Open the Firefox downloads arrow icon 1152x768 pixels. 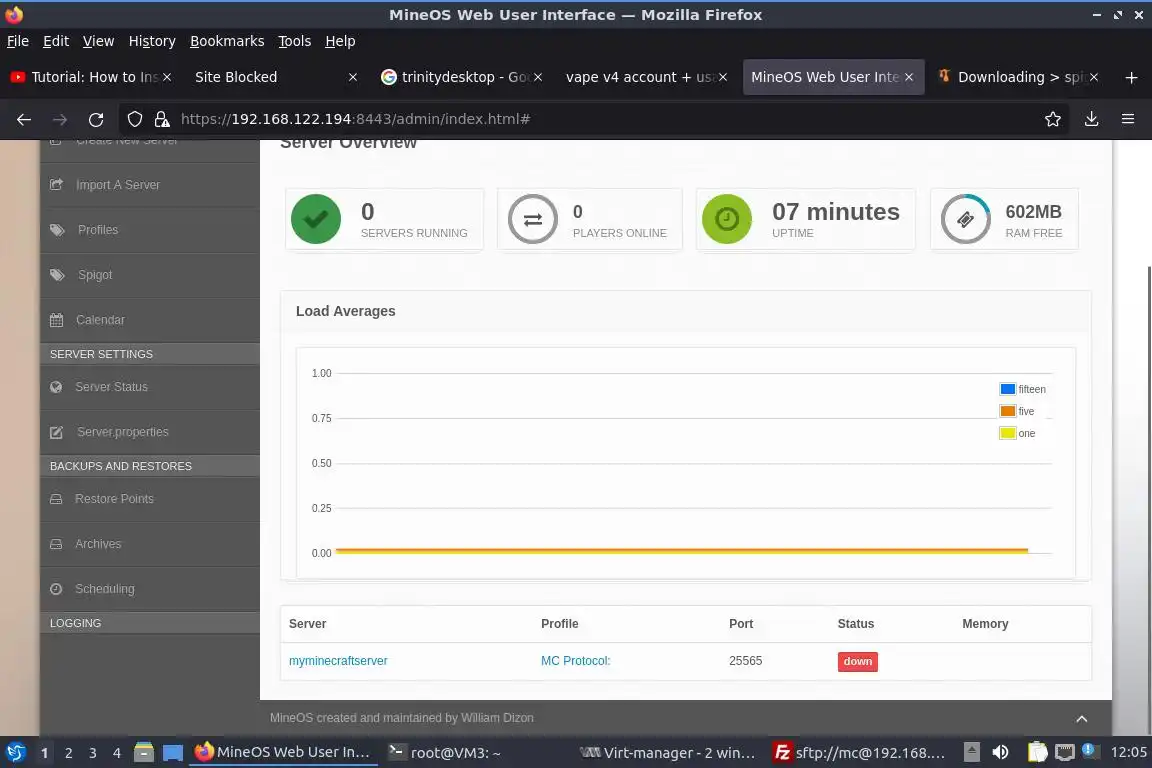pyautogui.click(x=1091, y=119)
